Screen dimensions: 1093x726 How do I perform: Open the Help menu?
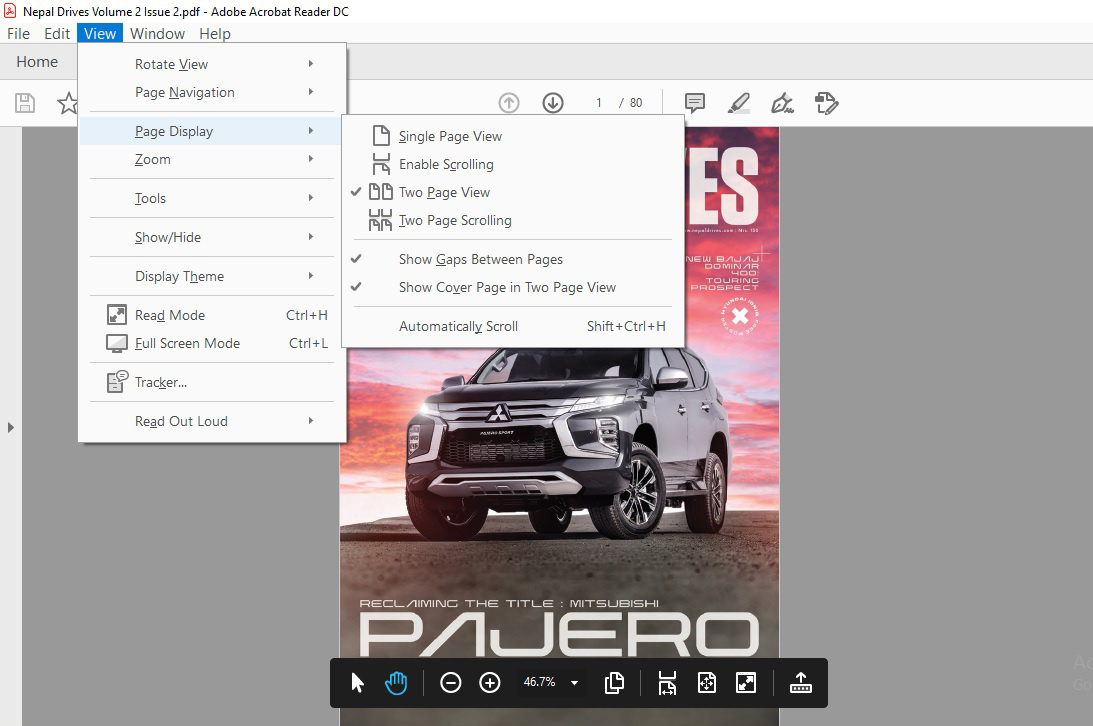pyautogui.click(x=215, y=33)
